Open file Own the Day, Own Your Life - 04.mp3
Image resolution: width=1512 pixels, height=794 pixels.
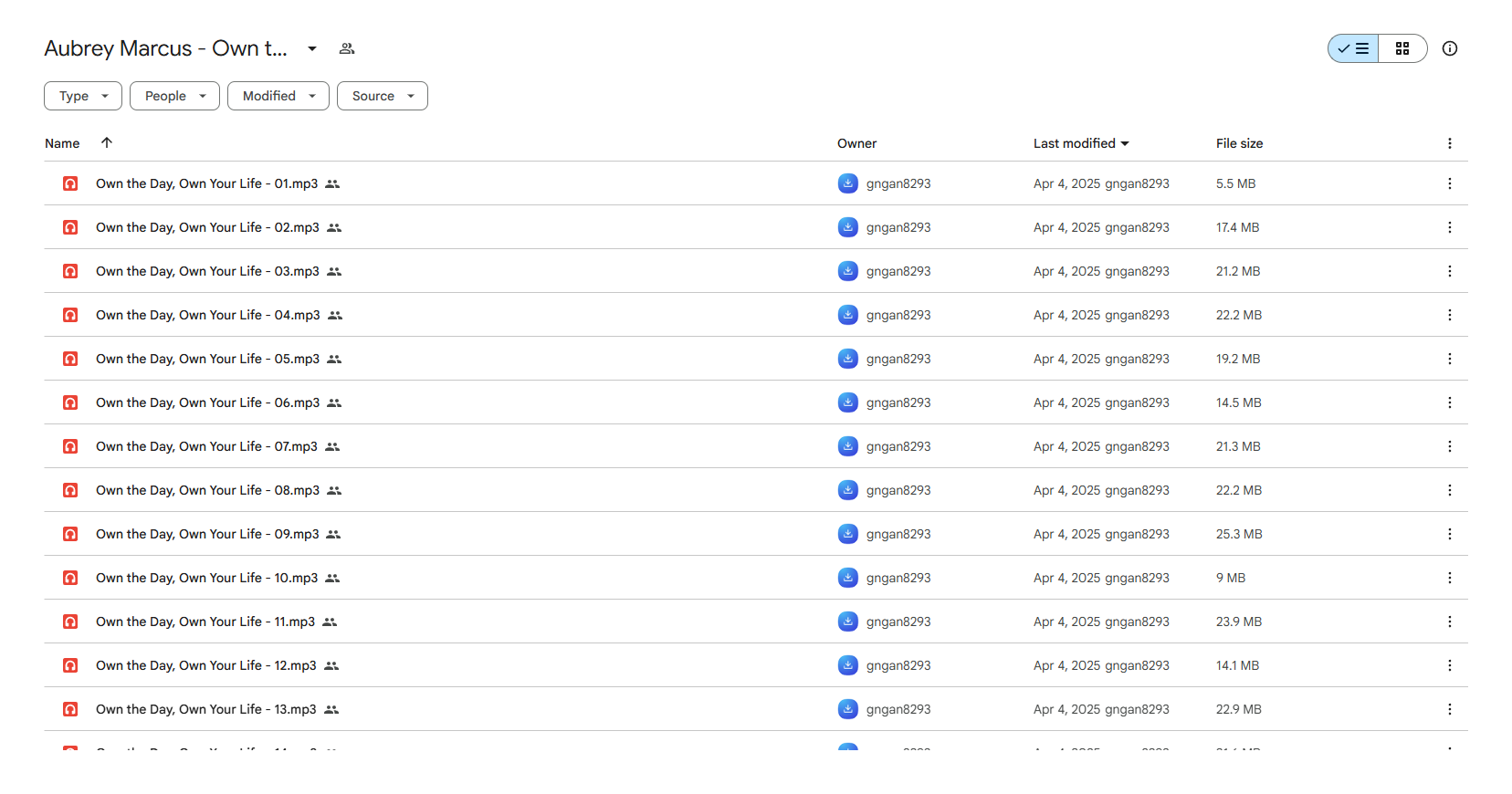coord(208,315)
